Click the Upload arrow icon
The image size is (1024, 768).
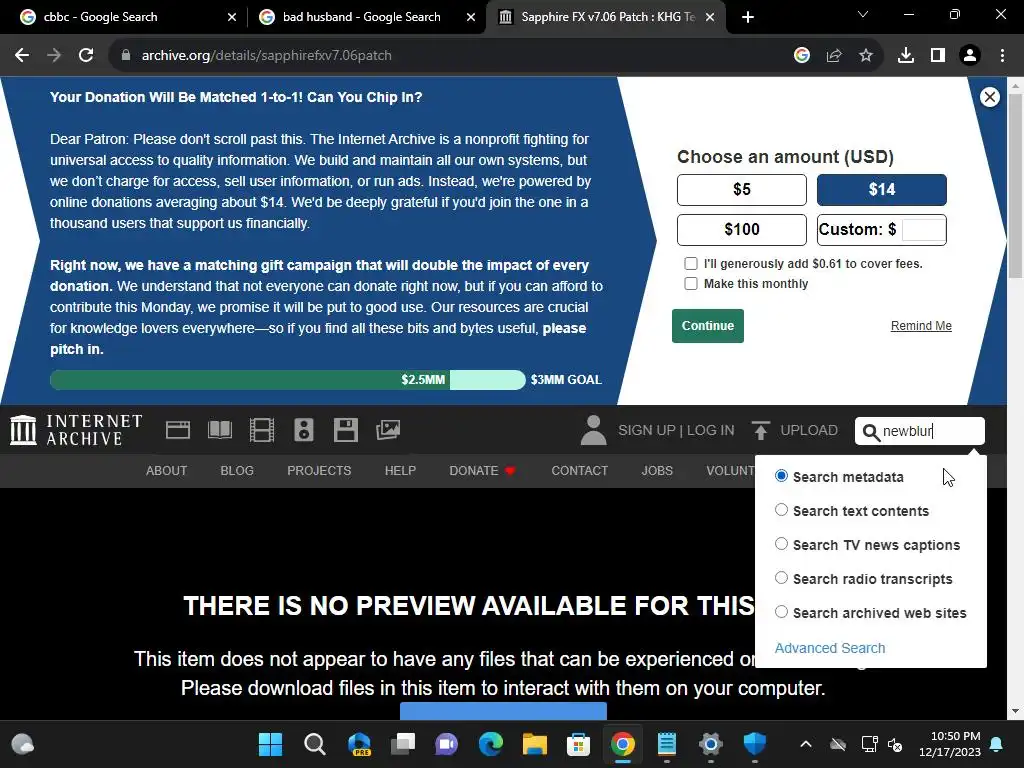[x=760, y=430]
